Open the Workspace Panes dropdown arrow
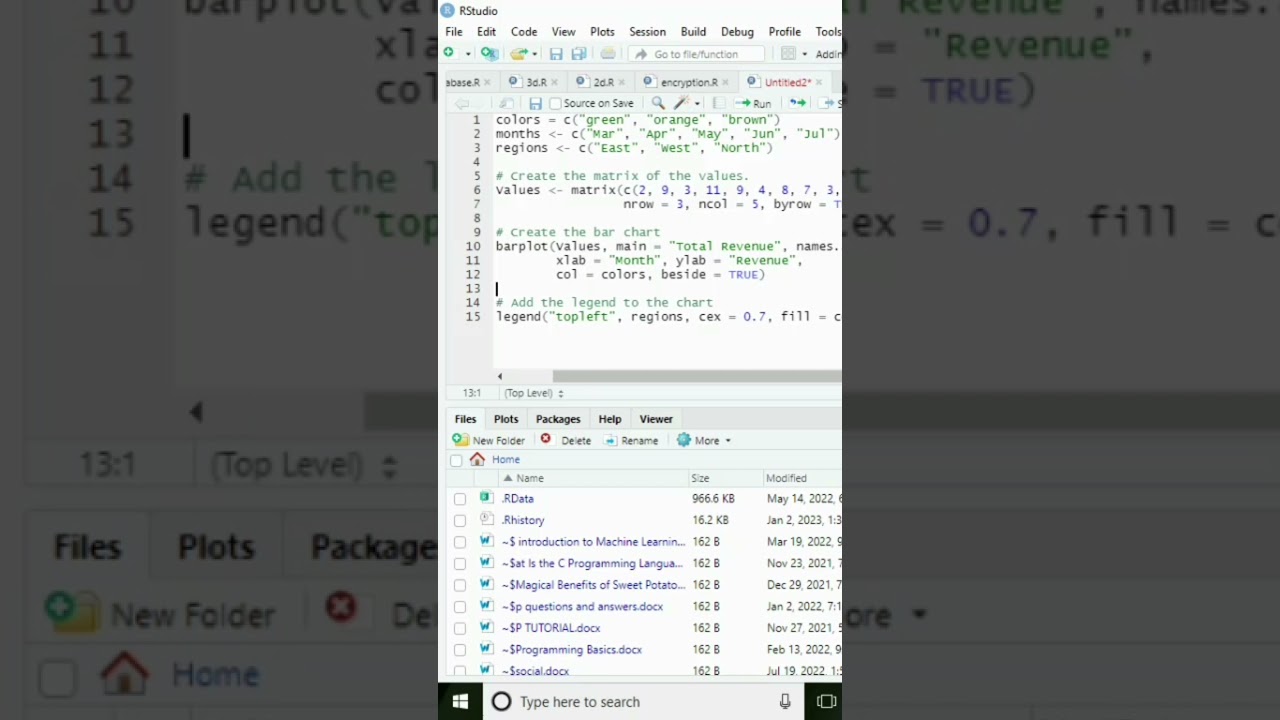The width and height of the screenshot is (1280, 720). click(x=804, y=54)
